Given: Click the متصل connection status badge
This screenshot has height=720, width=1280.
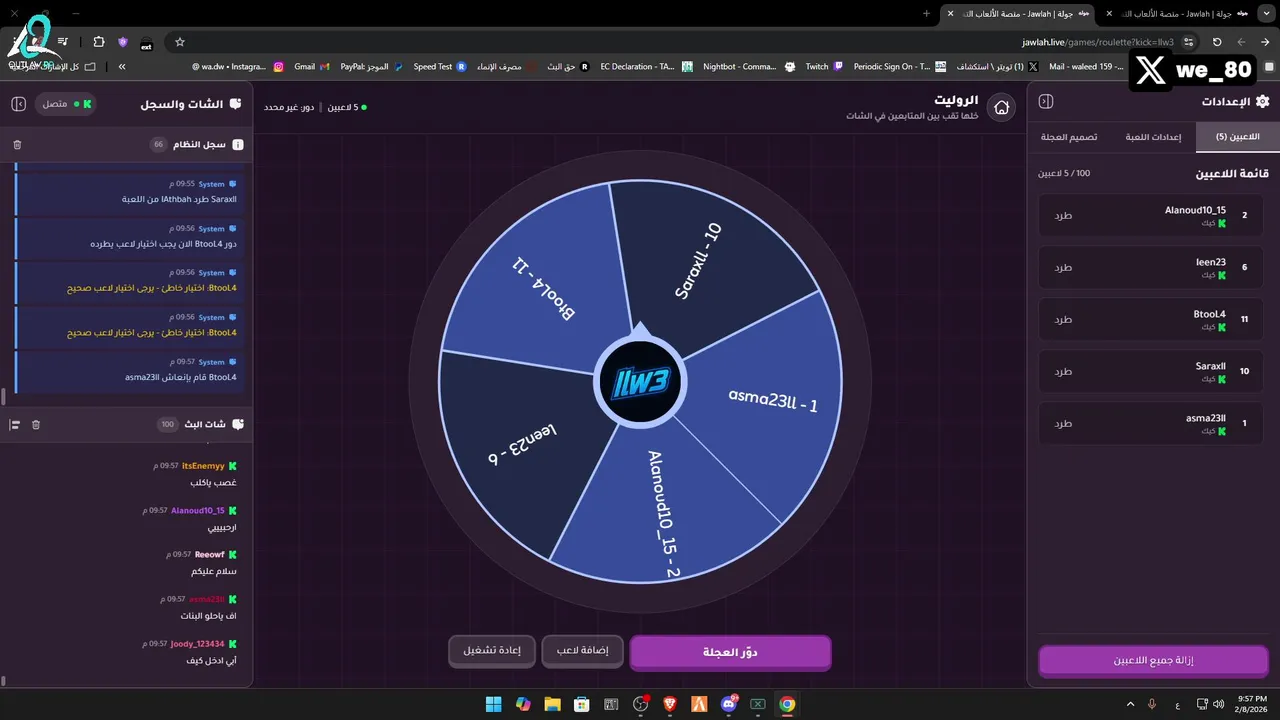Looking at the screenshot, I should point(66,104).
